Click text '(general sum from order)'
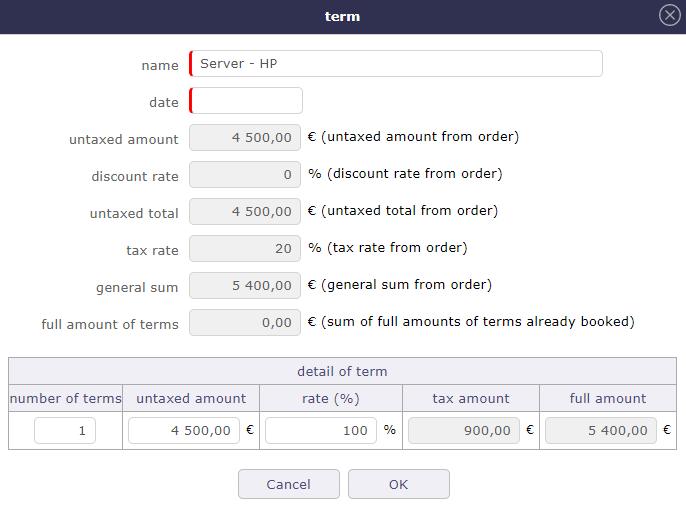This screenshot has height=510, width=686. pyautogui.click(x=406, y=285)
